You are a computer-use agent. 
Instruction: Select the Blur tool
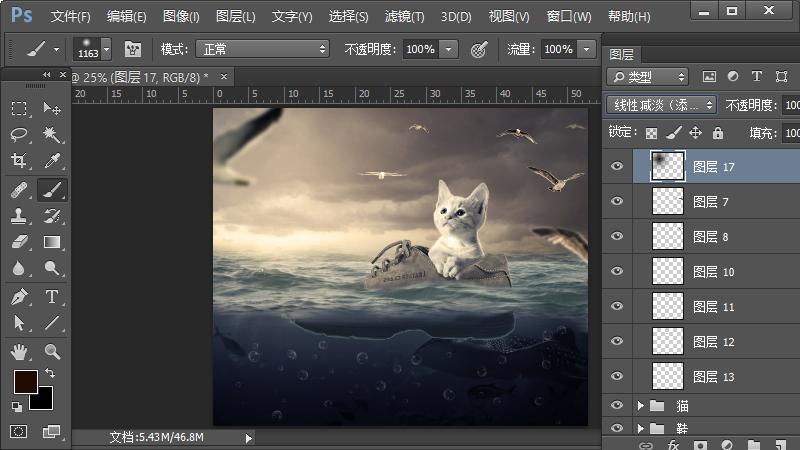(19, 268)
